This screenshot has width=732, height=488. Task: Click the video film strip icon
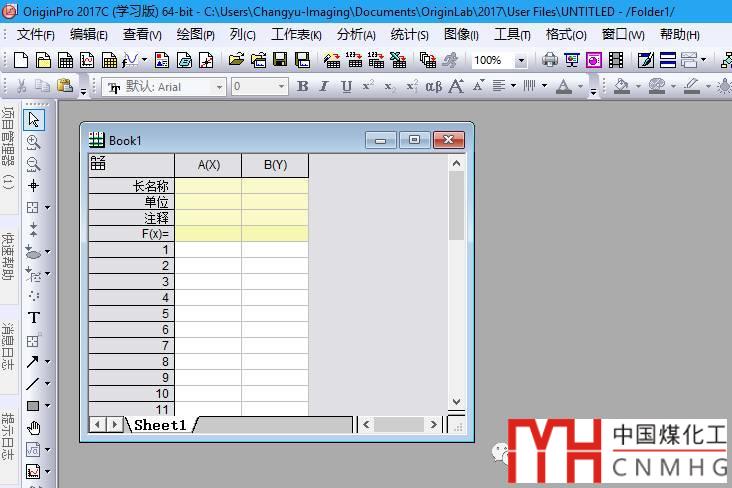[x=616, y=60]
